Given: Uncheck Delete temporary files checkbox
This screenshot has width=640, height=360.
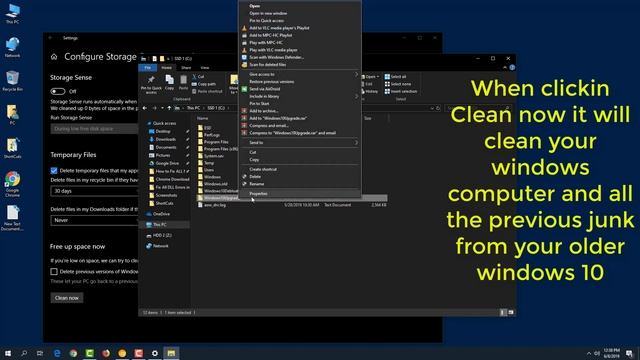Looking at the screenshot, I should [x=54, y=171].
